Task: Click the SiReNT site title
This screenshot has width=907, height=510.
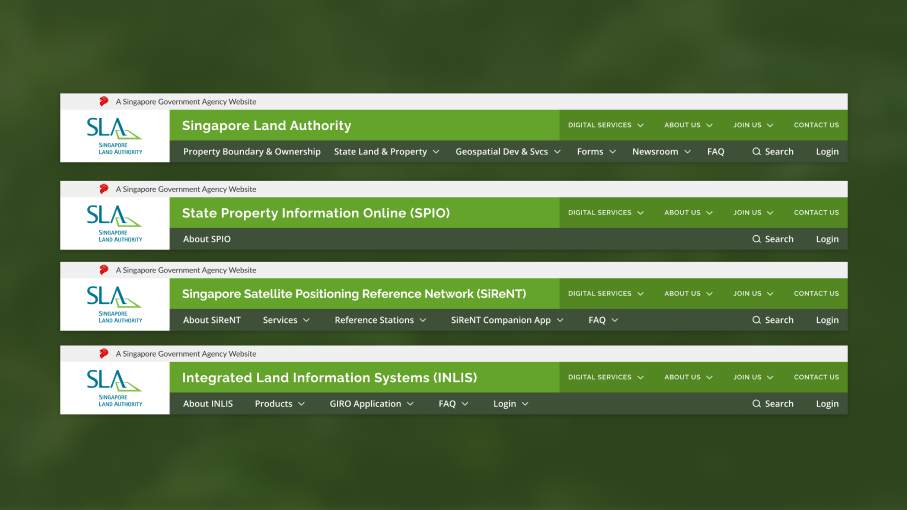Action: point(354,294)
